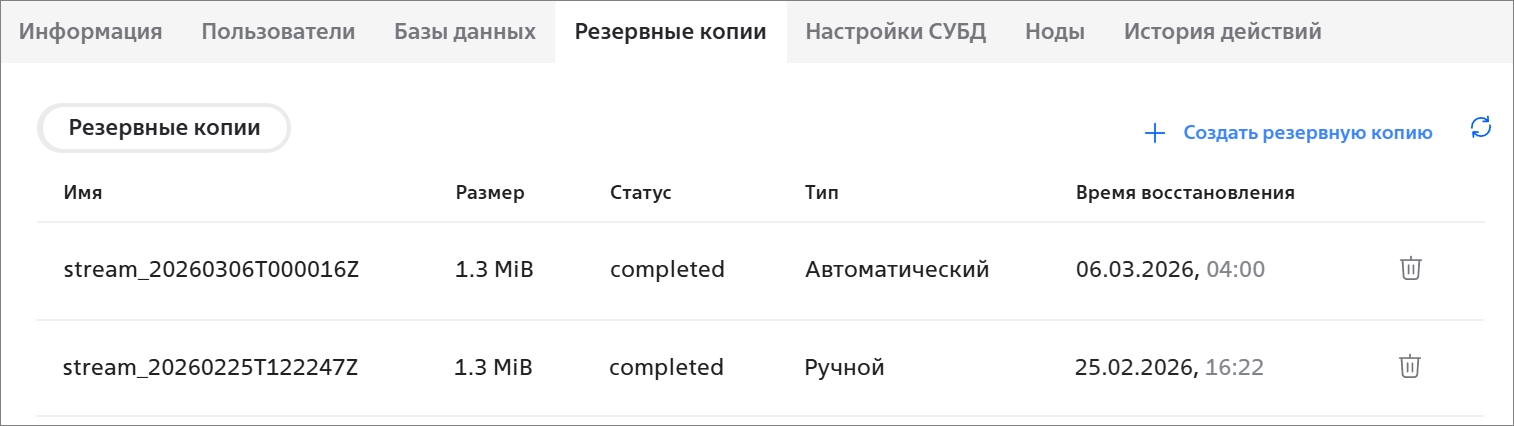
Task: Switch to the Пользователи tab
Action: pyautogui.click(x=278, y=31)
